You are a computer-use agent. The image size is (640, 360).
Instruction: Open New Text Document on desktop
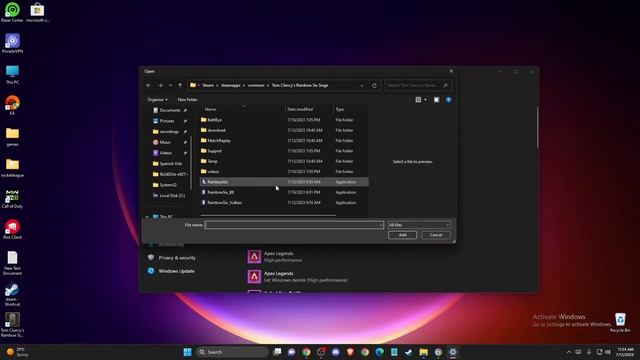pyautogui.click(x=12, y=263)
